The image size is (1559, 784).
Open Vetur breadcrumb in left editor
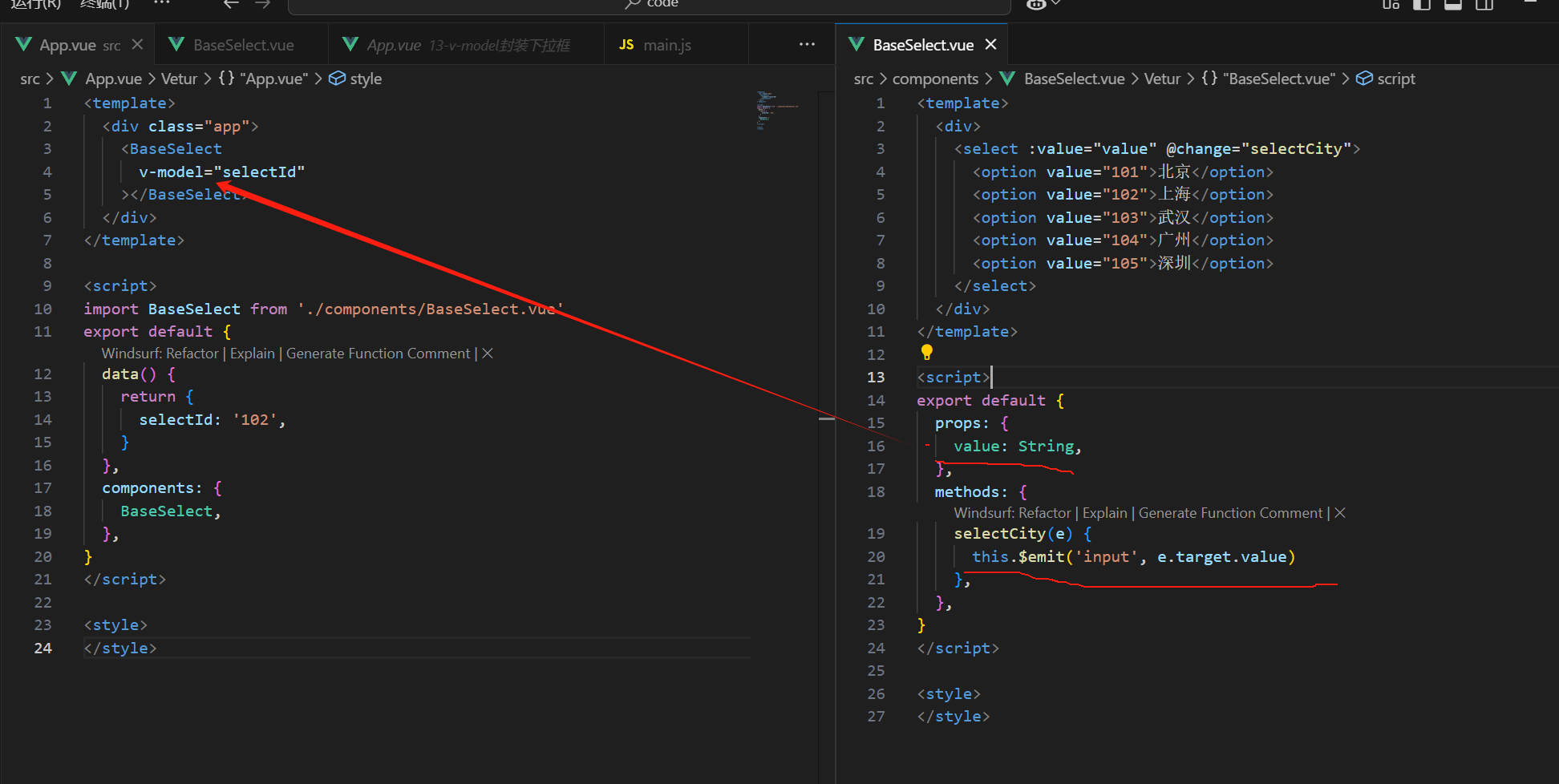click(179, 79)
